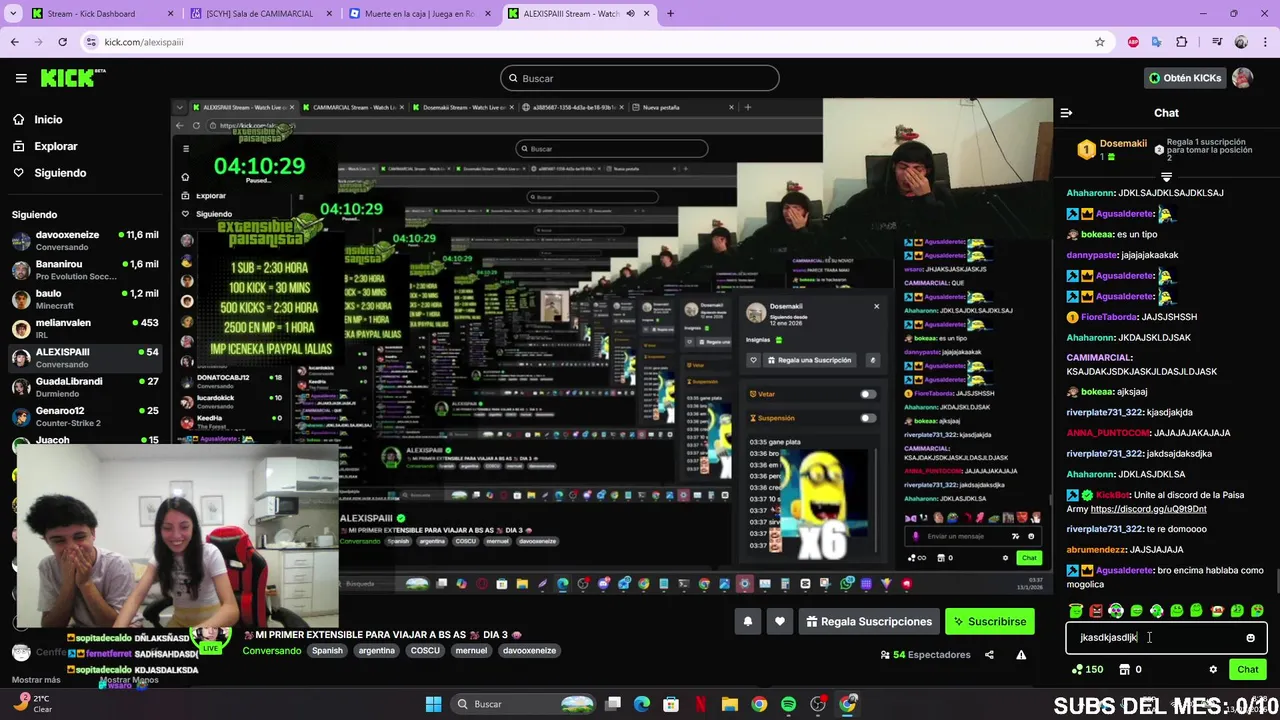Open chat settings gear icon

pos(1213,670)
